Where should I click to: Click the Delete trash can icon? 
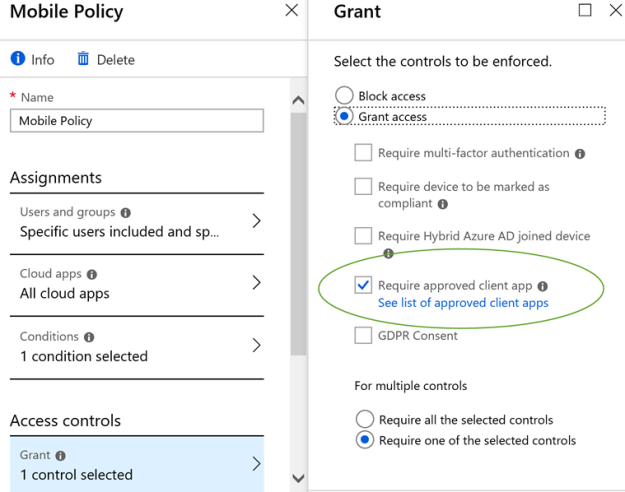tap(84, 59)
